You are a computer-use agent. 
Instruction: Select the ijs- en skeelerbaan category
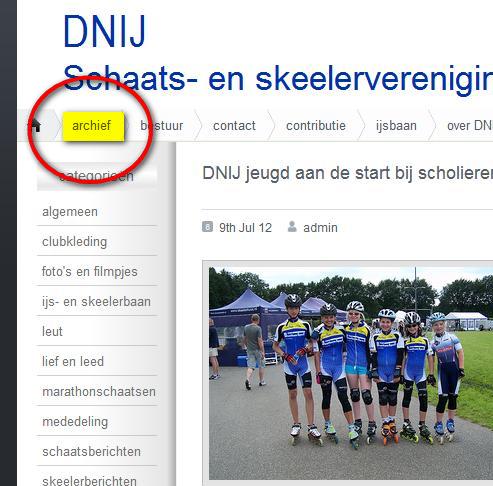[x=97, y=302]
